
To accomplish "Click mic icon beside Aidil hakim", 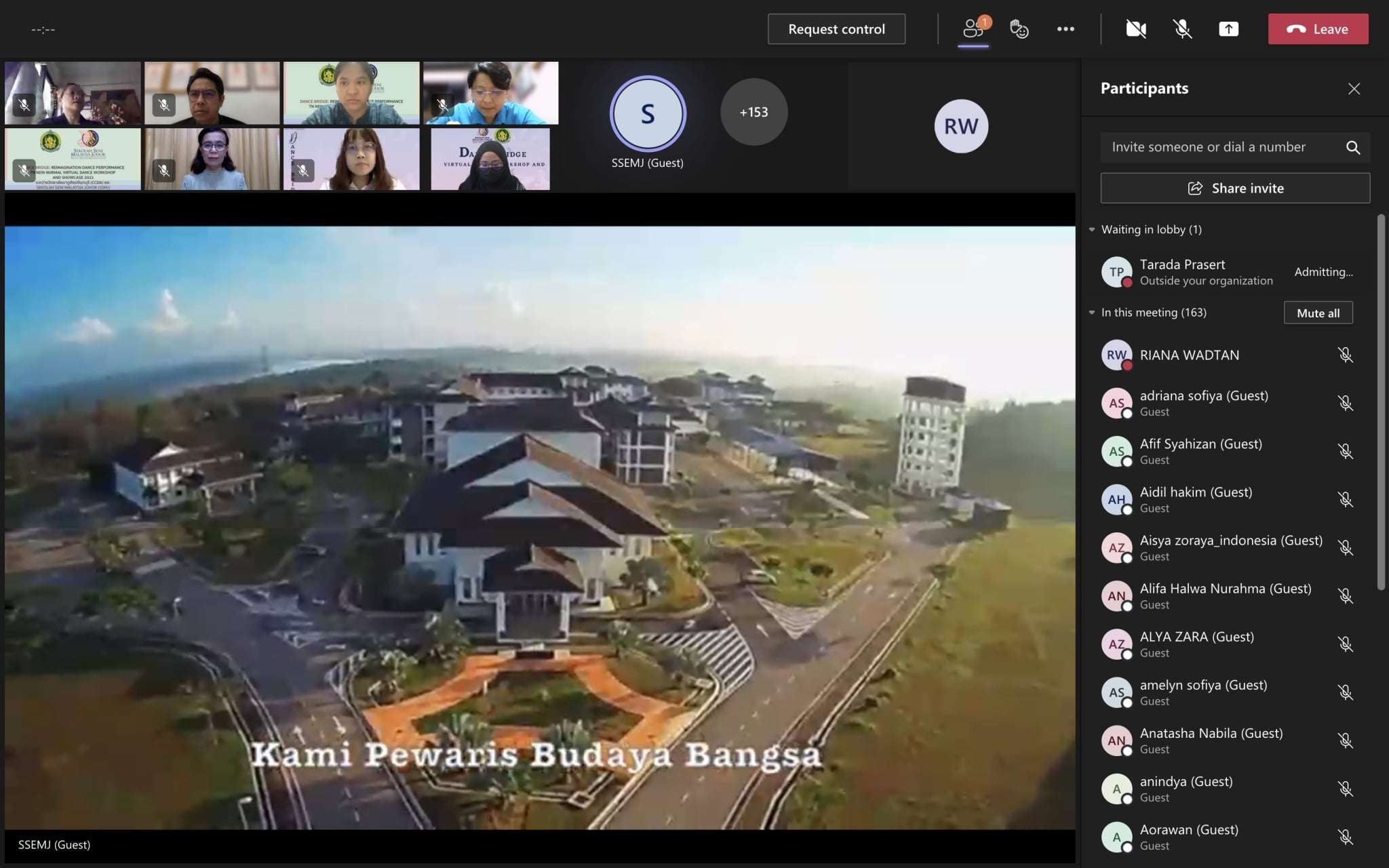I will (1345, 499).
